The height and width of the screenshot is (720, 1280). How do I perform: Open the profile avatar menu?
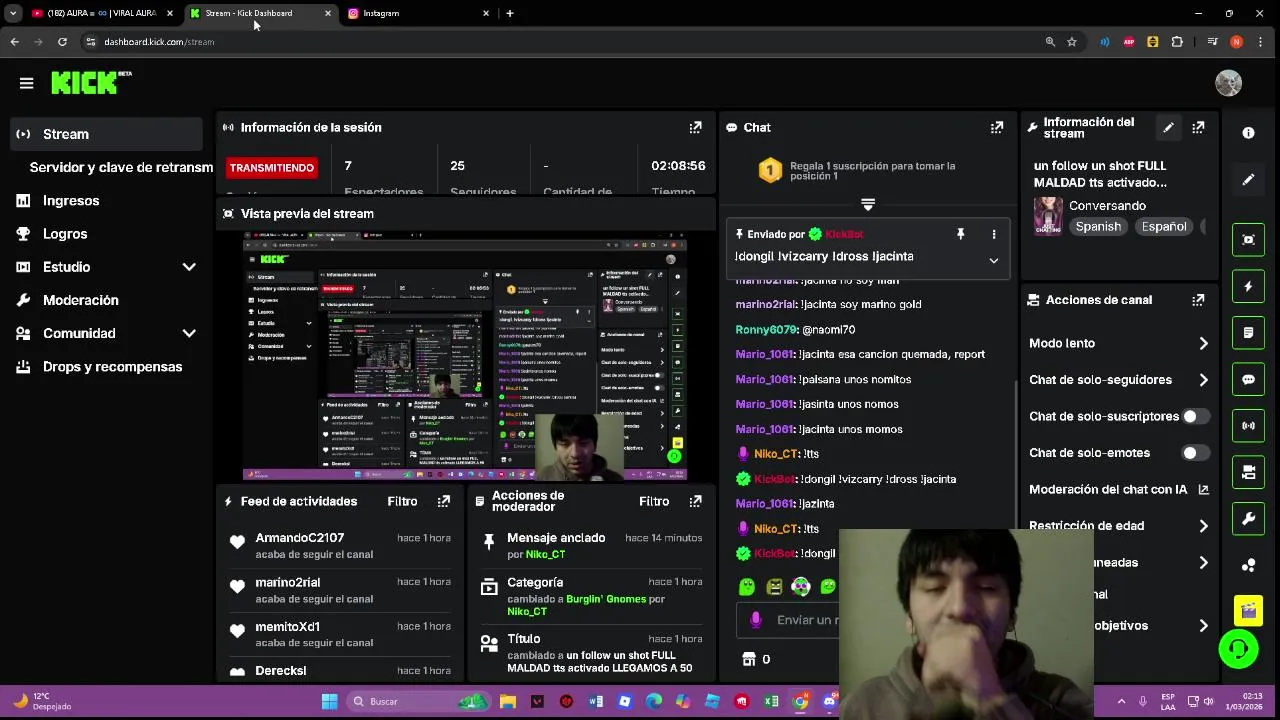(1228, 83)
